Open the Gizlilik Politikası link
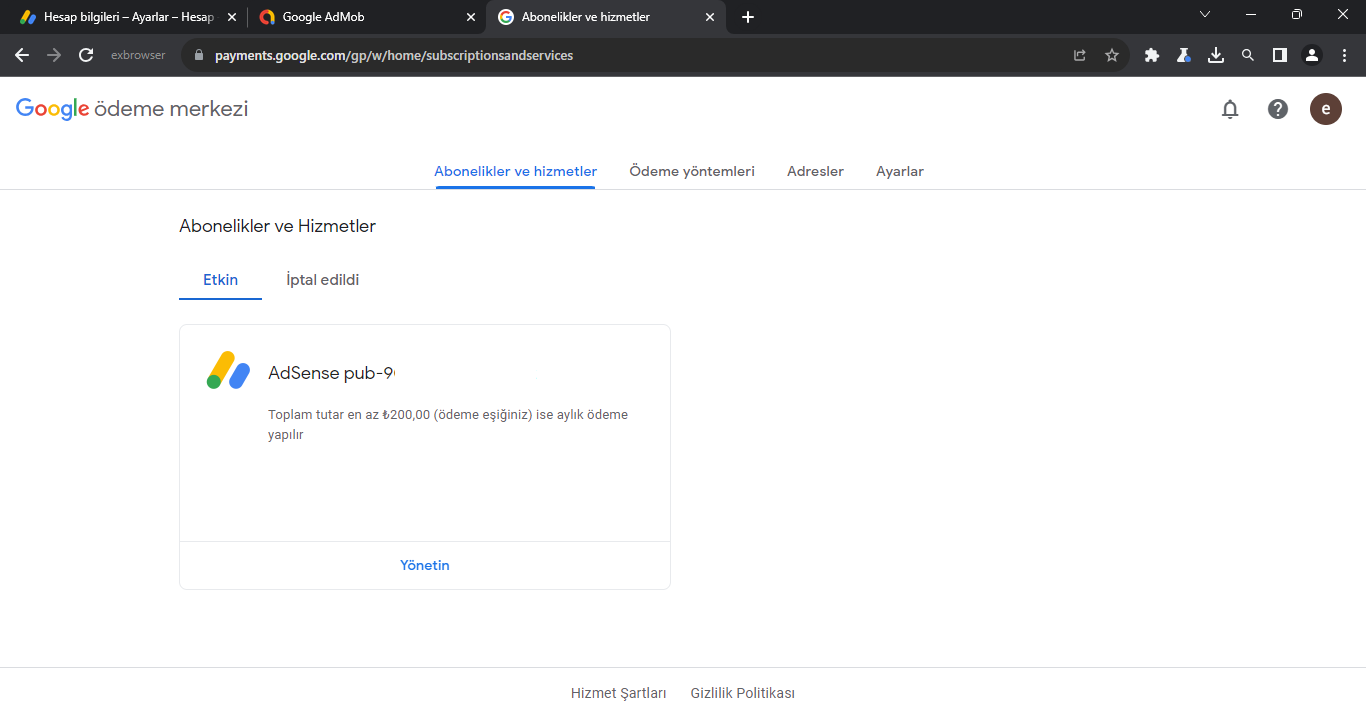The width and height of the screenshot is (1366, 720). click(742, 693)
